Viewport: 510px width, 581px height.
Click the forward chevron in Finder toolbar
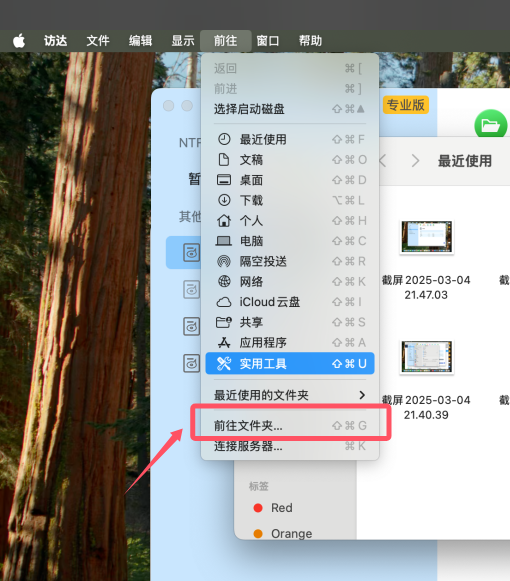coord(415,161)
